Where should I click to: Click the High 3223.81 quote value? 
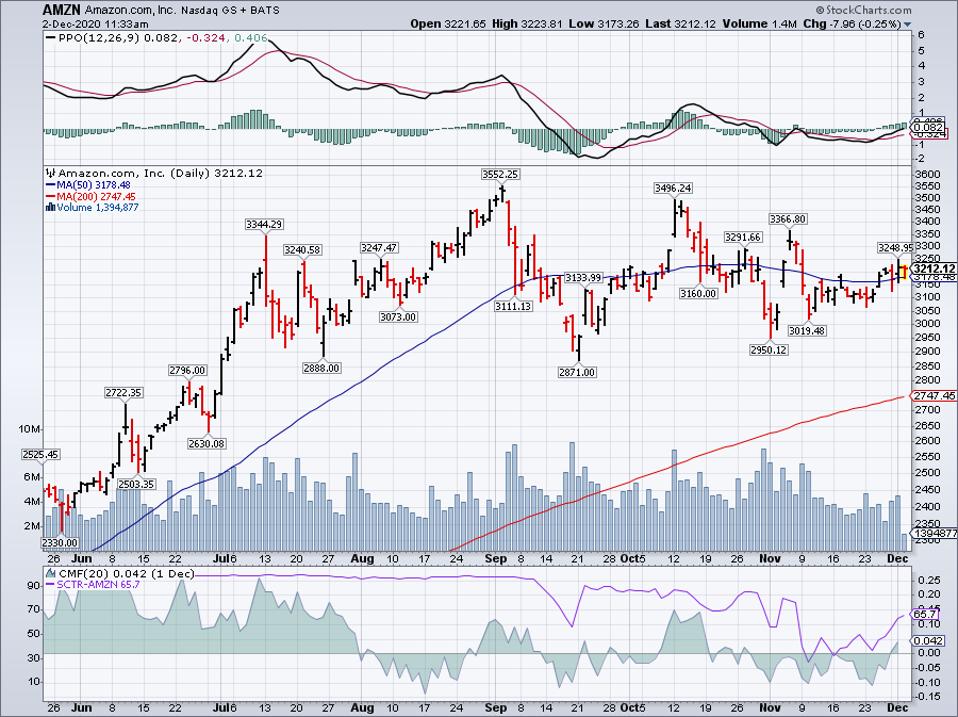pyautogui.click(x=527, y=24)
